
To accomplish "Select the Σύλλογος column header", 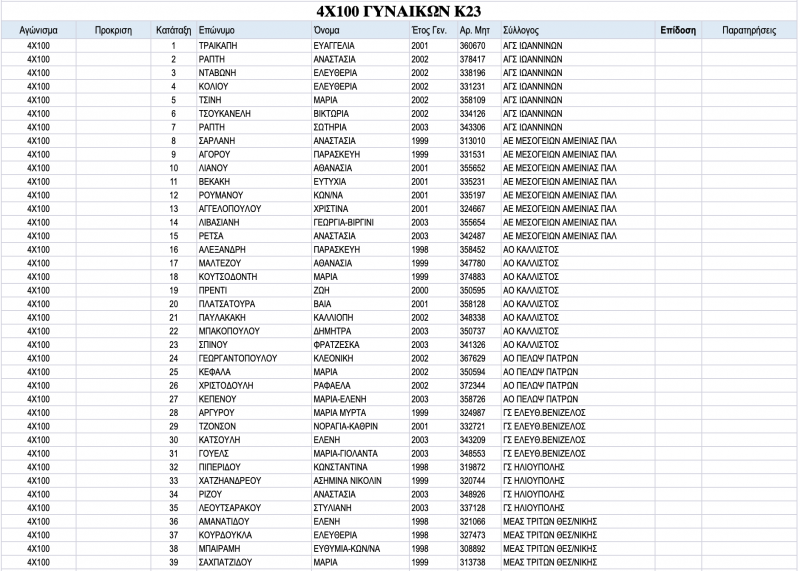I will 578,30.
